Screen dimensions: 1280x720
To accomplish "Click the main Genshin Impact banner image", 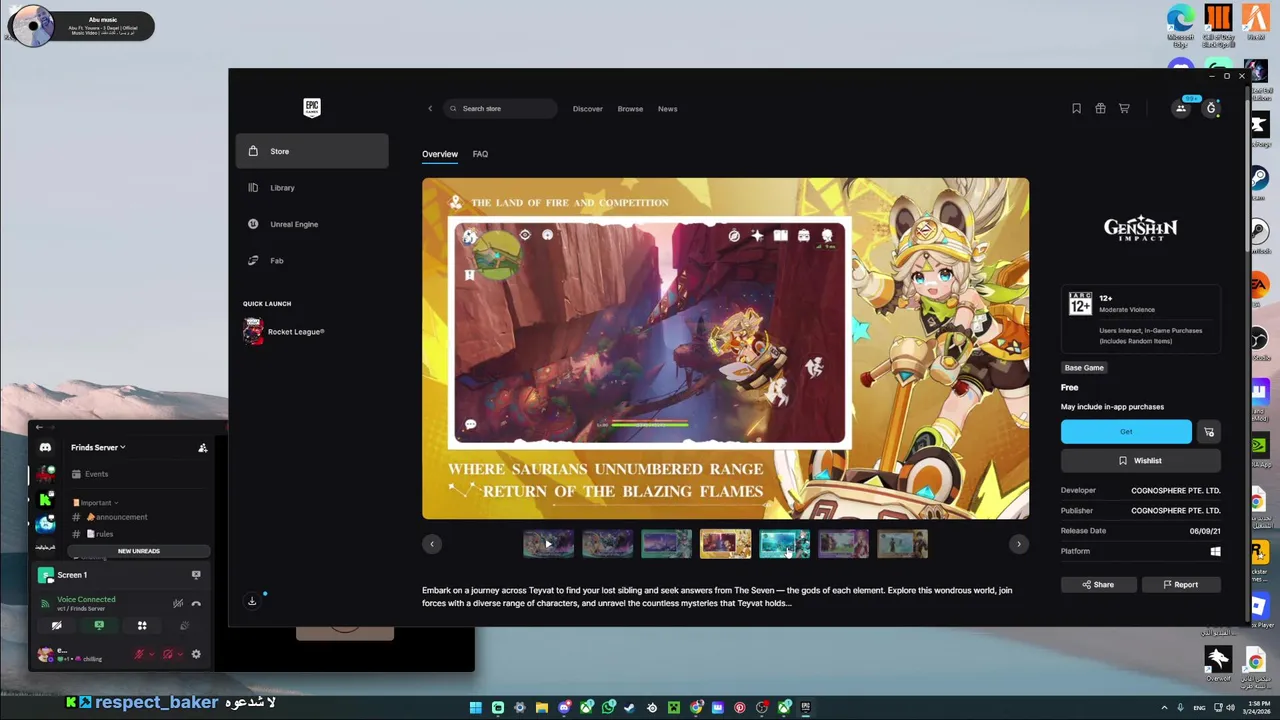I will 725,348.
